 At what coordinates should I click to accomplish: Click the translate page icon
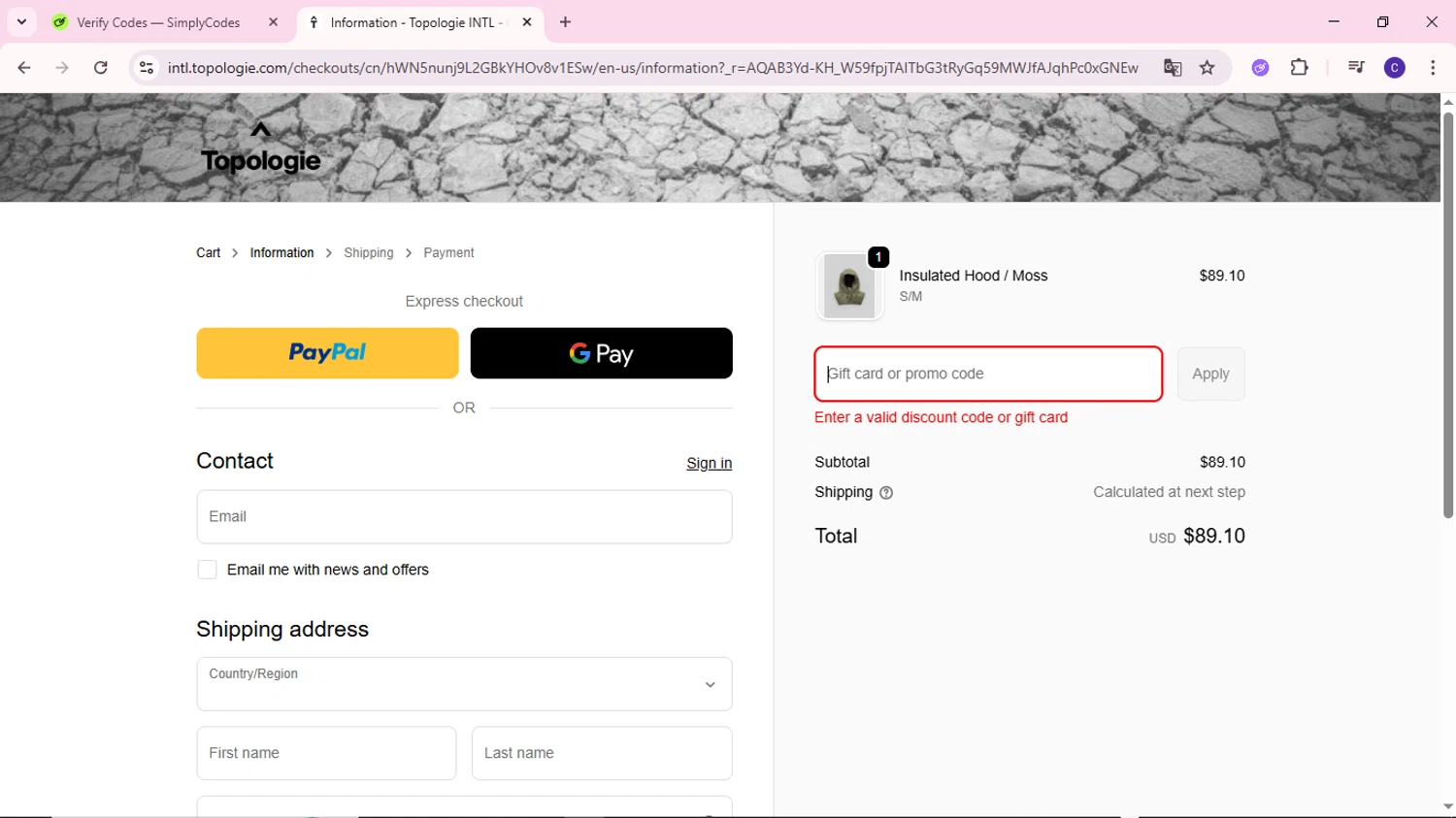(1173, 68)
